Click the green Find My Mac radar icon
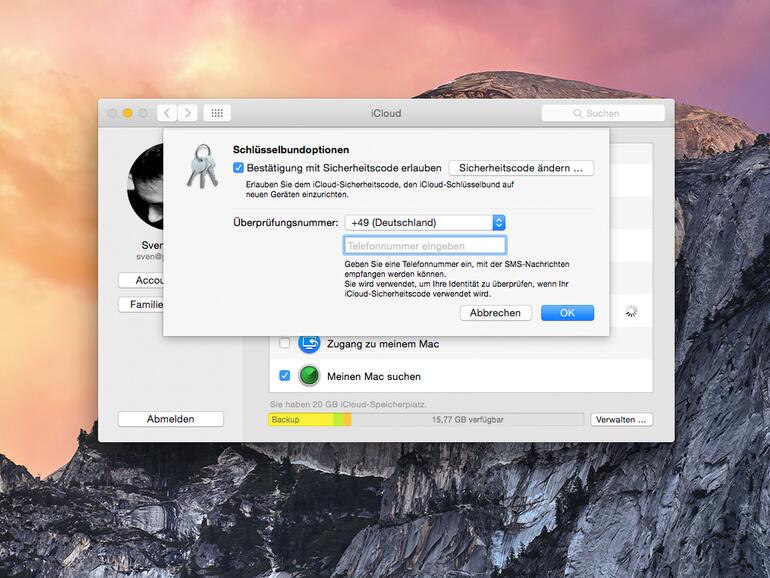 coord(309,376)
